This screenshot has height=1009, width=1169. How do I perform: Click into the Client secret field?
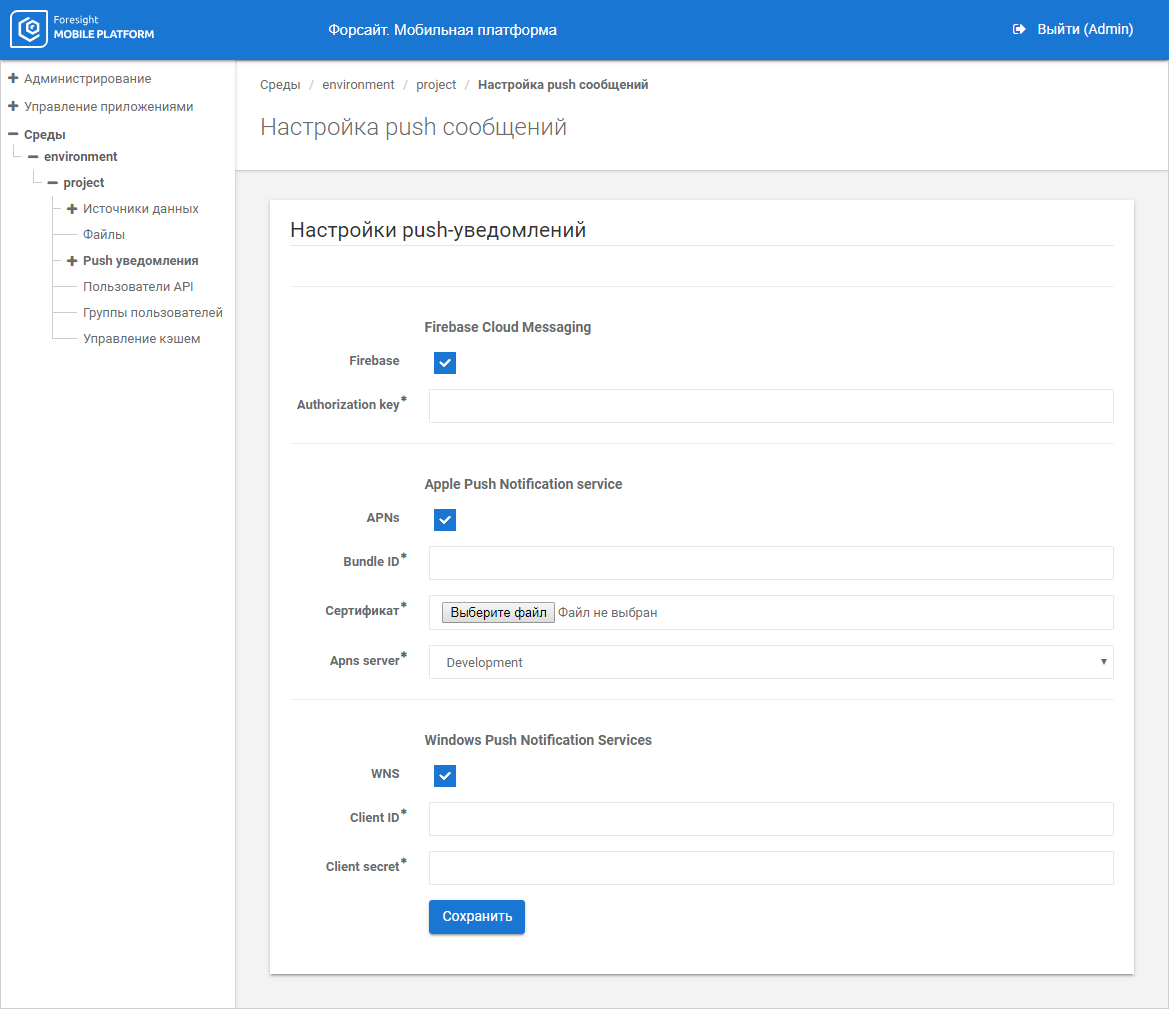(x=770, y=868)
